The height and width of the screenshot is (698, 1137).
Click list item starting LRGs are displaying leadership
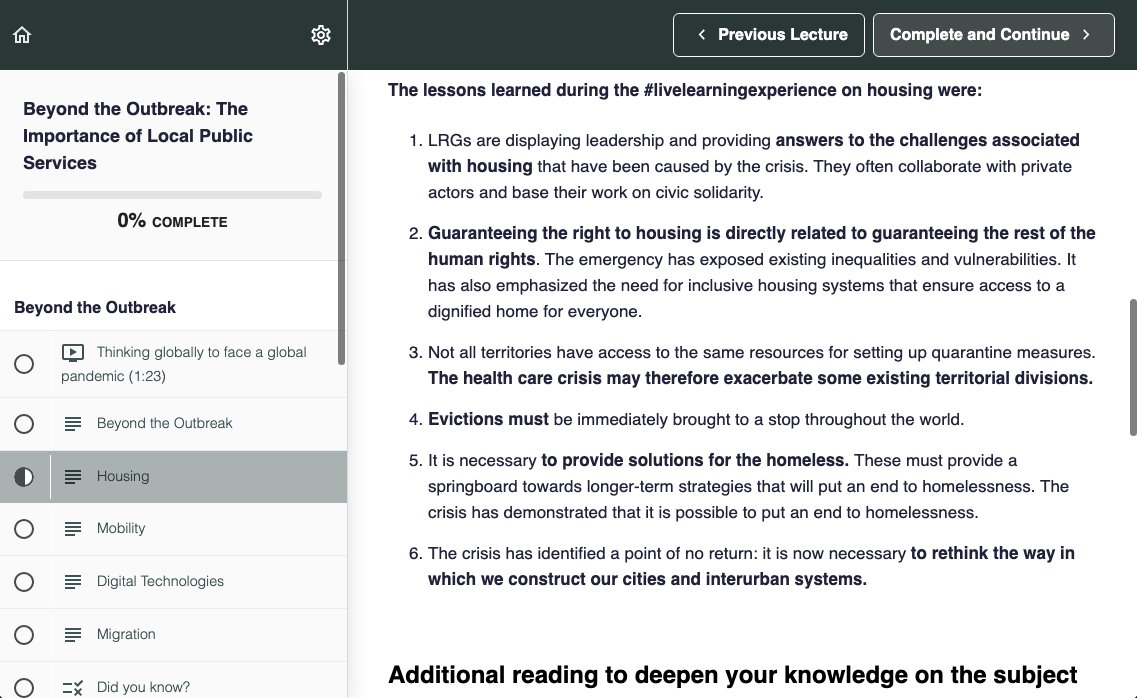tap(753, 166)
